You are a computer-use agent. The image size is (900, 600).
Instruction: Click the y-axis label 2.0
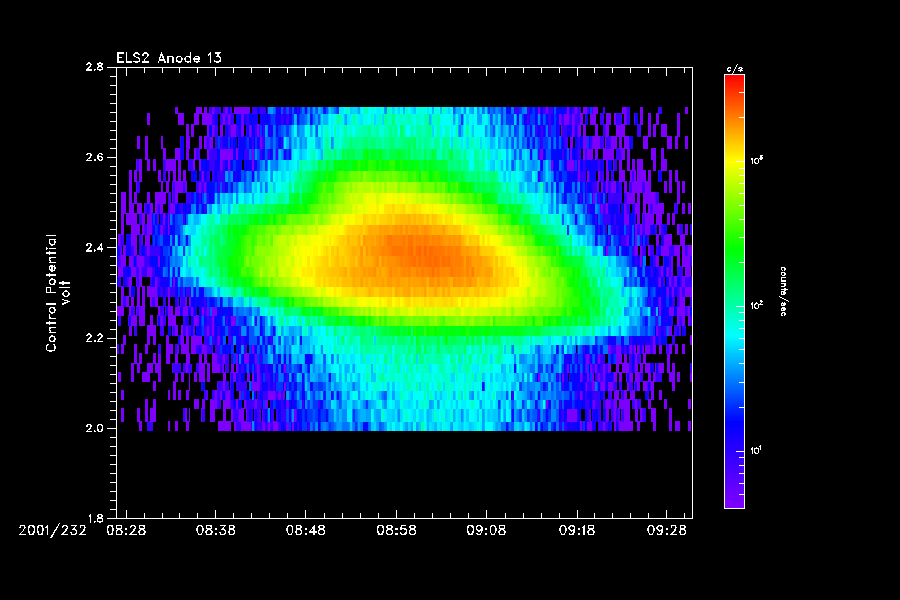(95, 428)
